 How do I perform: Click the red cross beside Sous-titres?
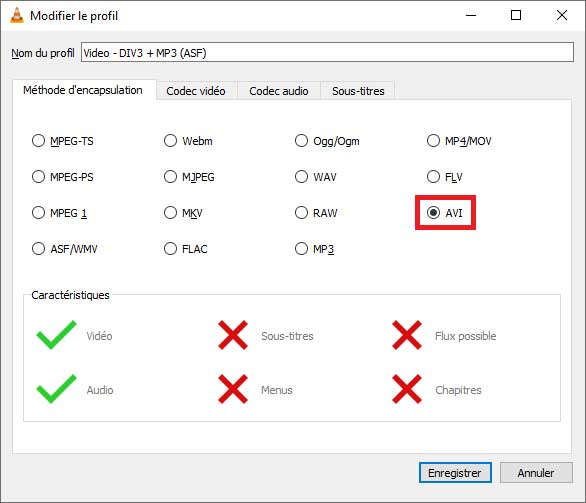(233, 335)
